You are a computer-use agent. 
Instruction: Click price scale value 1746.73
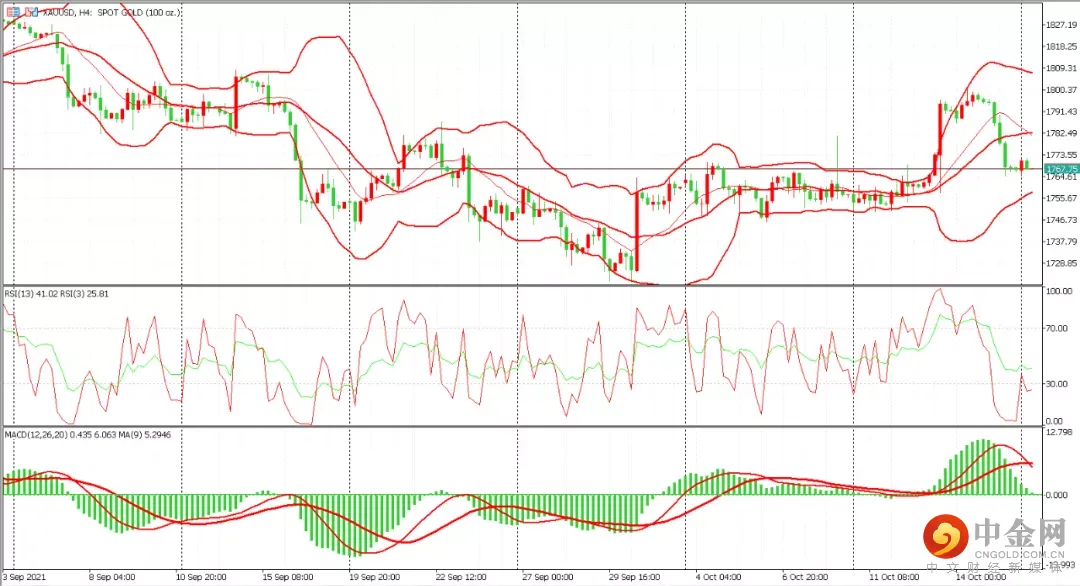1061,220
